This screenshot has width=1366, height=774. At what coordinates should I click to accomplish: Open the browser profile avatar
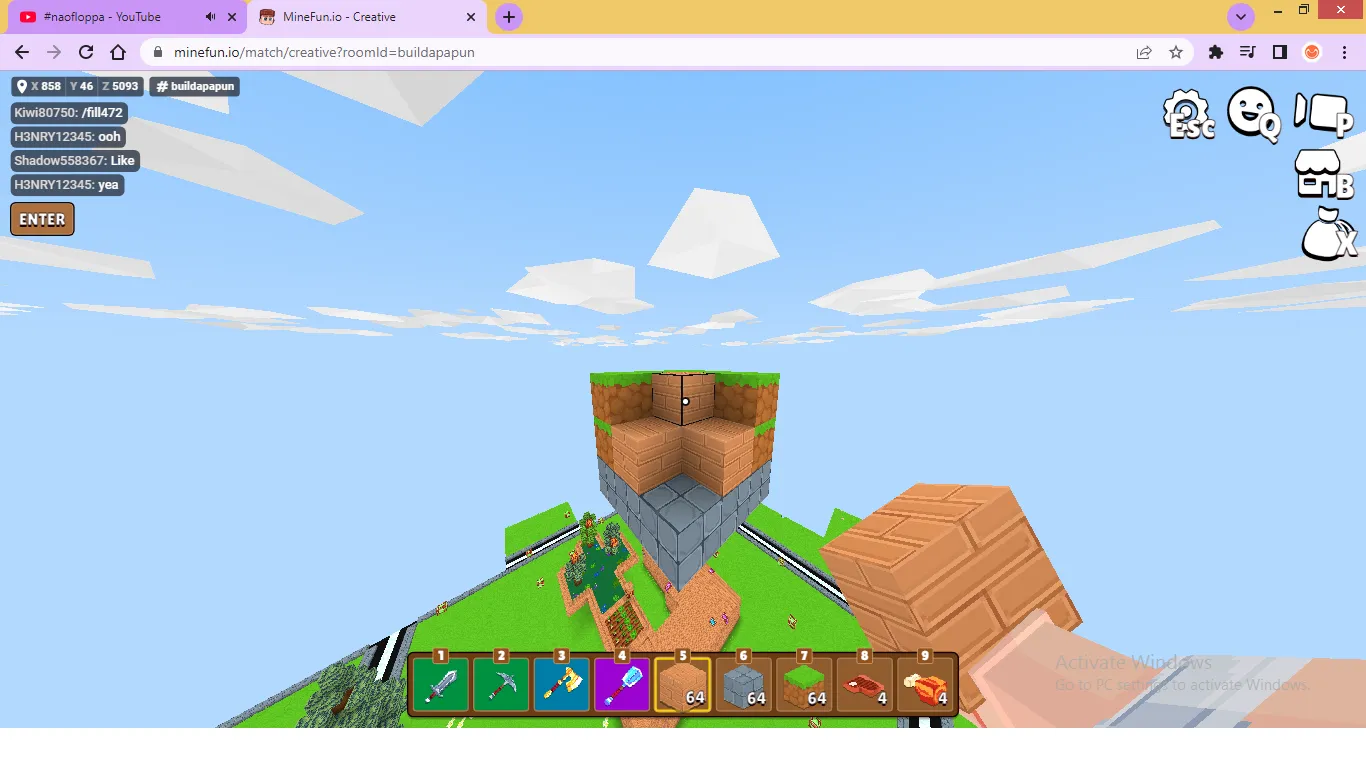tap(1312, 52)
